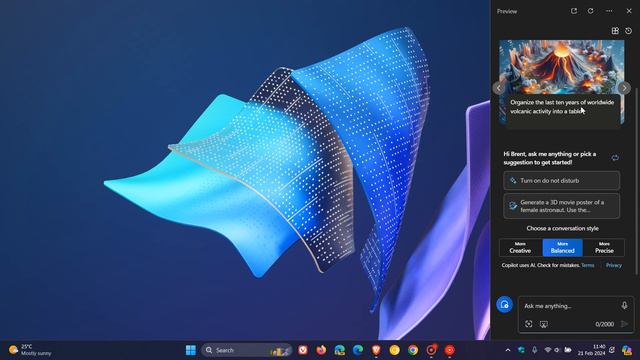This screenshot has height=360, width=640.
Task: Open Microsoft Edge from the taskbar
Action: pyautogui.click(x=358, y=350)
